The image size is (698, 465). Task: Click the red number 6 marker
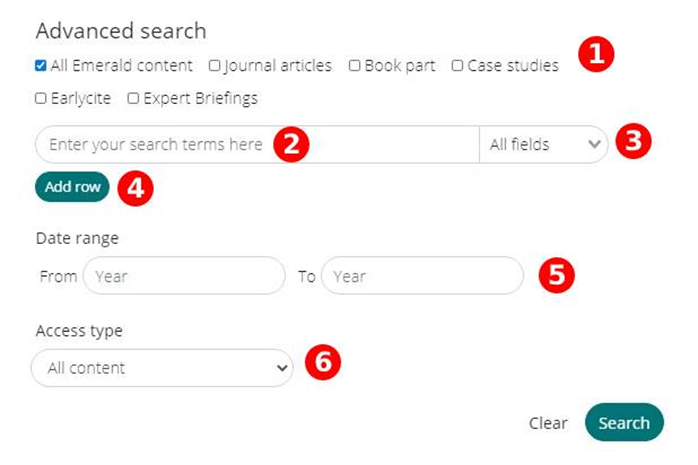323,362
